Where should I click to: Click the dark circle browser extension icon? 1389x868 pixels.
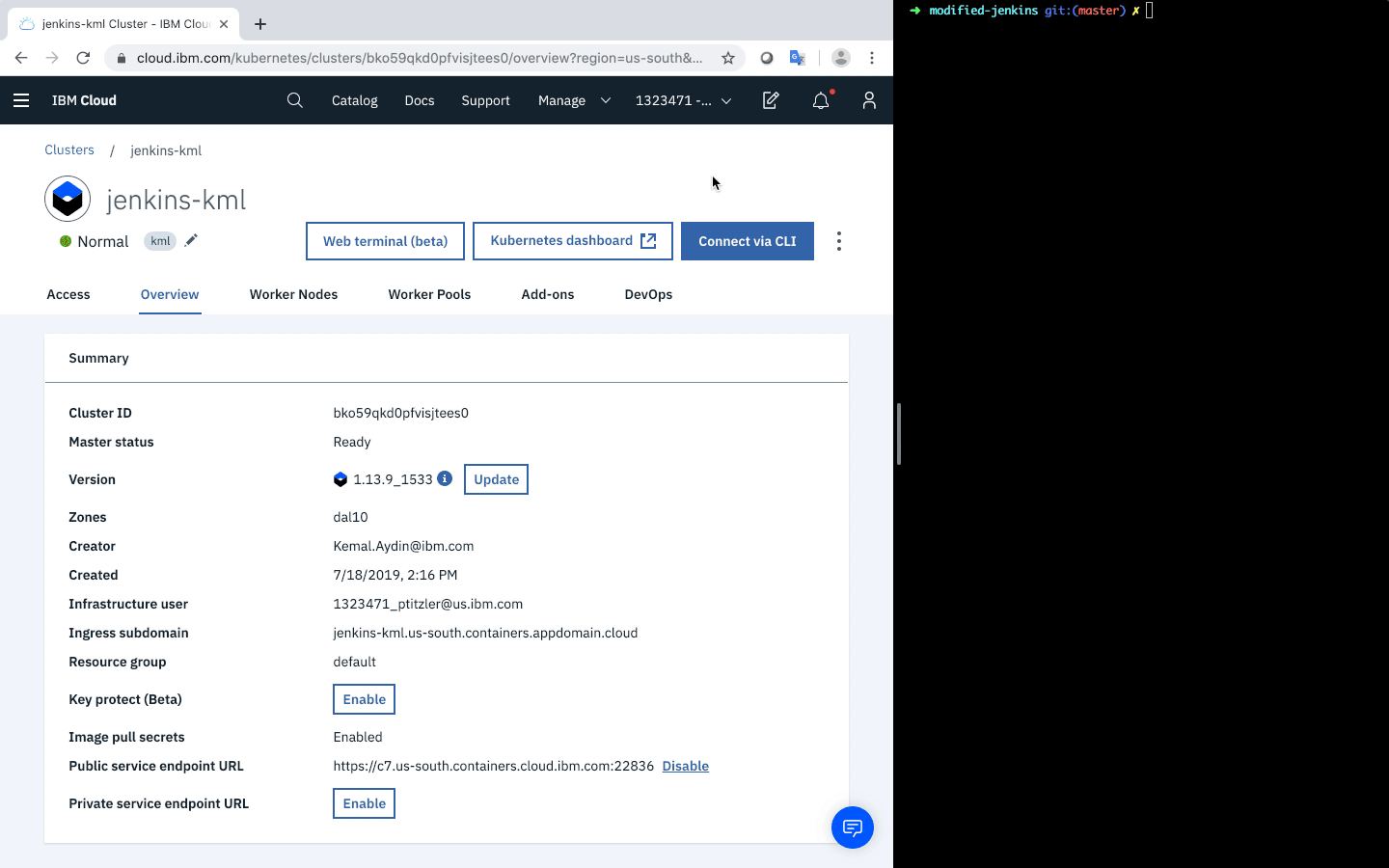tap(767, 58)
